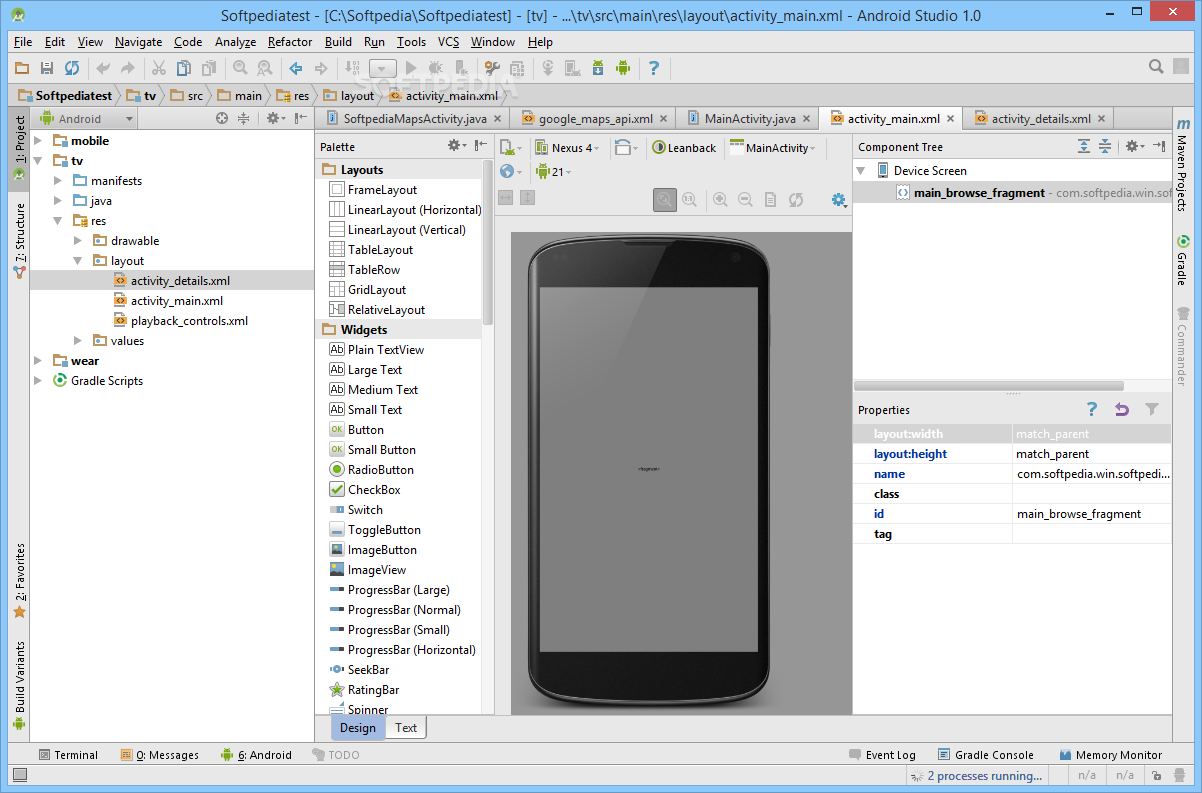Click the blue gear designer options icon
This screenshot has height=793, width=1202.
[839, 199]
